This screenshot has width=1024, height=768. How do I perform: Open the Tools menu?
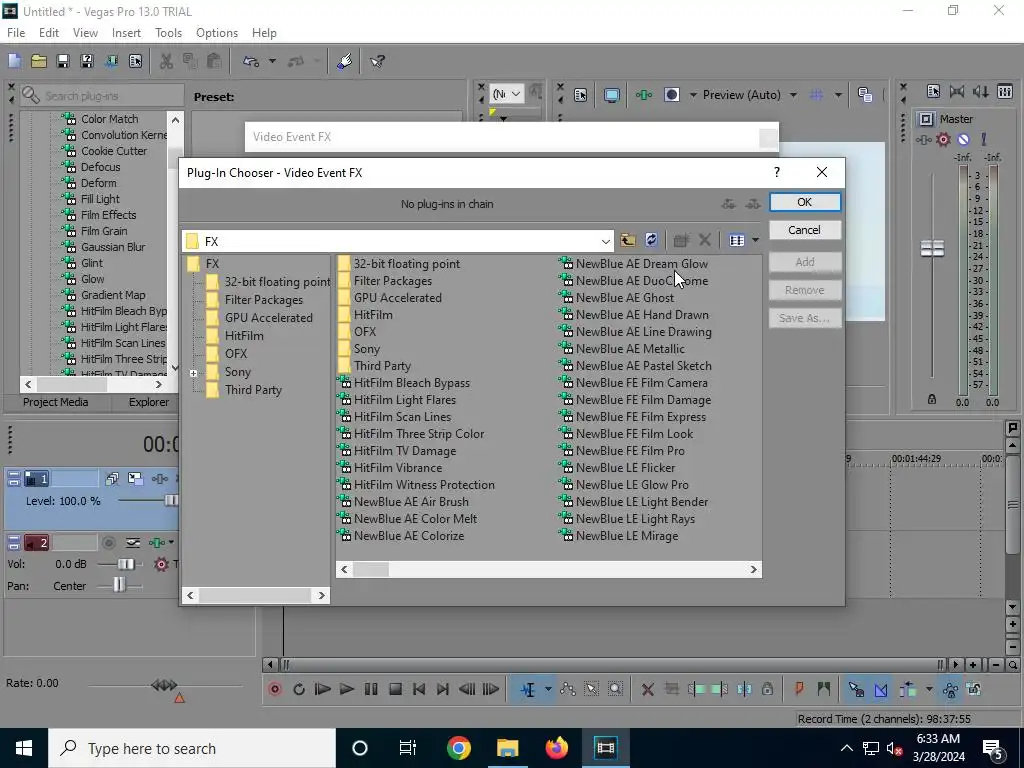point(168,33)
